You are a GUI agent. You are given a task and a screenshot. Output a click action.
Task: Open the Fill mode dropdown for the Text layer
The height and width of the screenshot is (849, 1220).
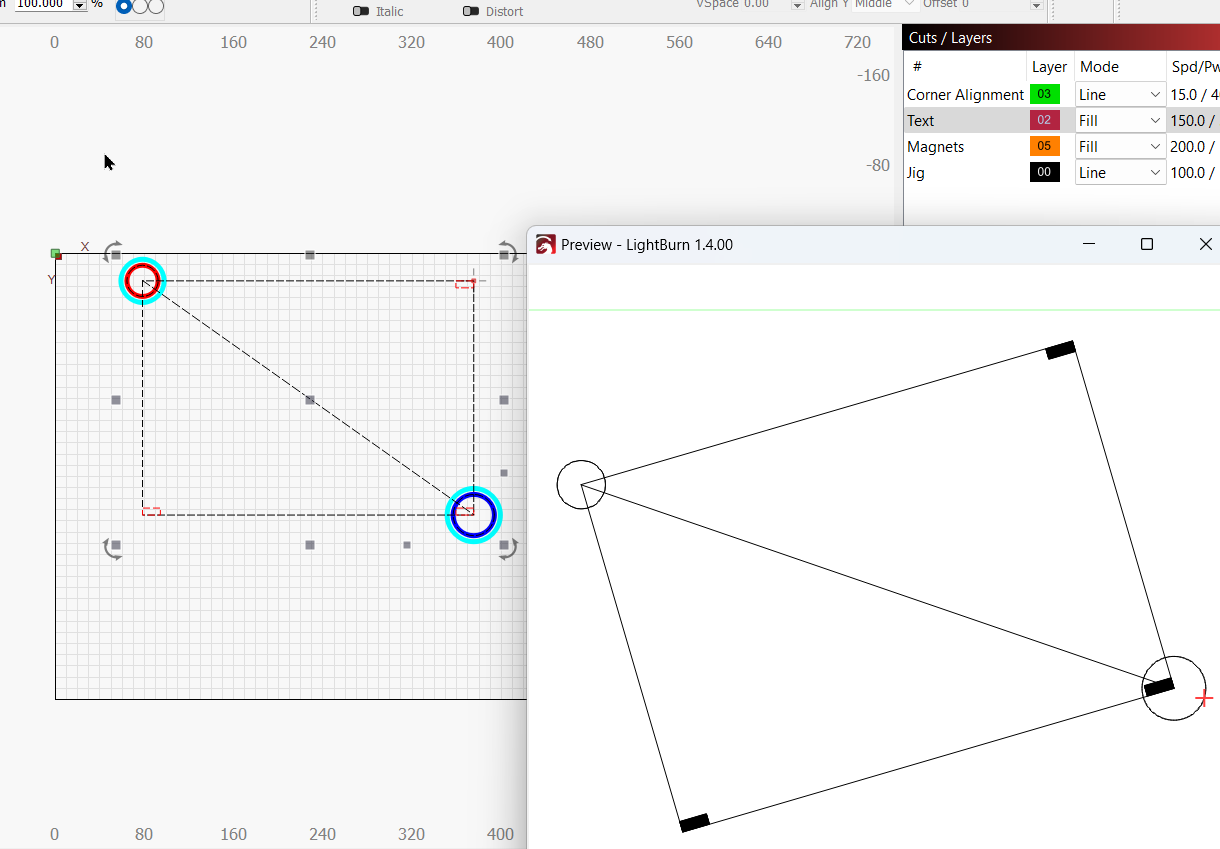(1155, 120)
